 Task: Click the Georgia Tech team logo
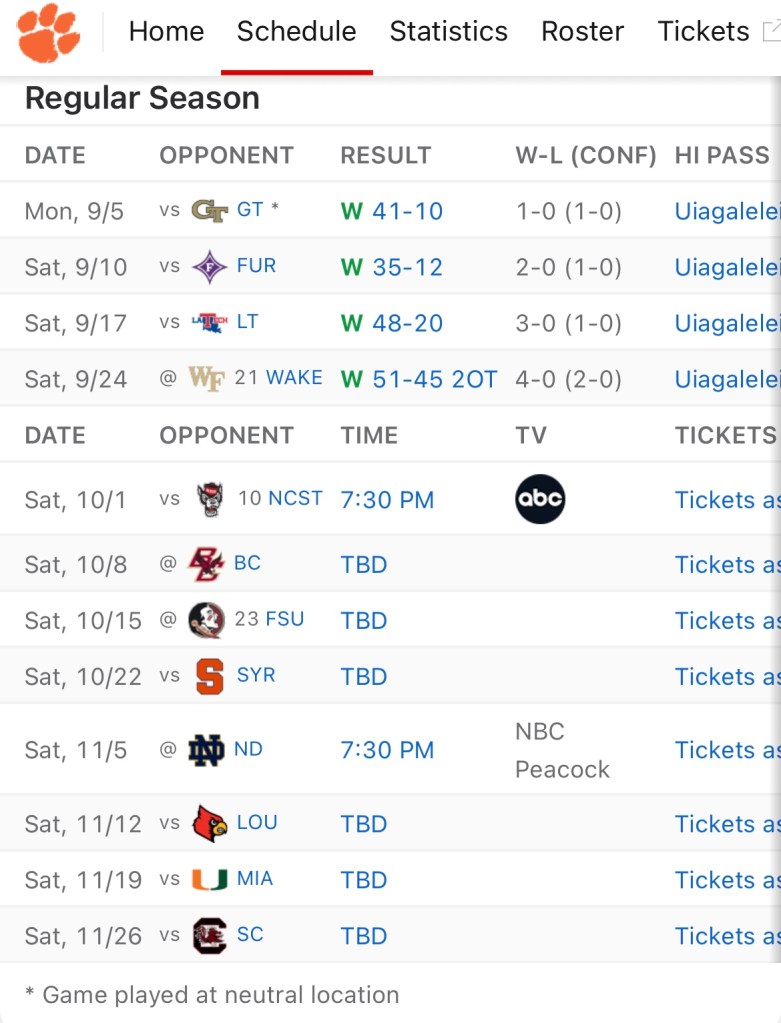209,211
